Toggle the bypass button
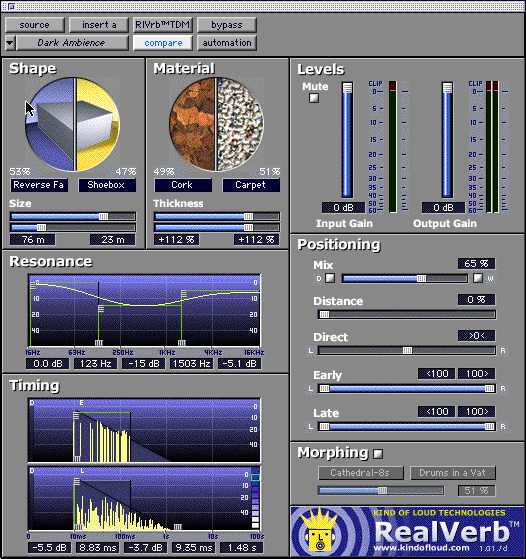This screenshot has width=526, height=559. [x=227, y=25]
